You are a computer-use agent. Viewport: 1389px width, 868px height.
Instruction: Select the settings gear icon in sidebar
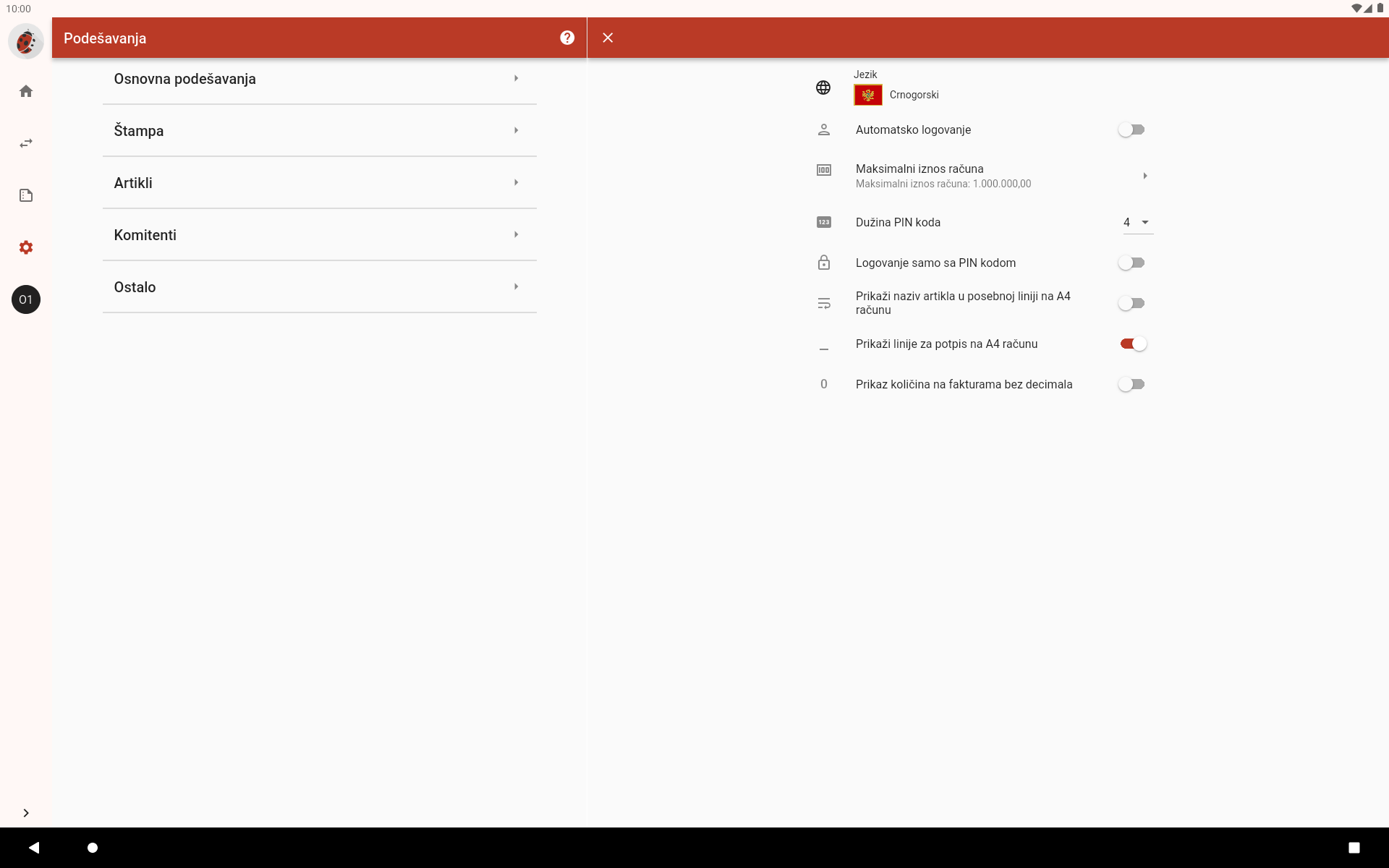(x=26, y=247)
